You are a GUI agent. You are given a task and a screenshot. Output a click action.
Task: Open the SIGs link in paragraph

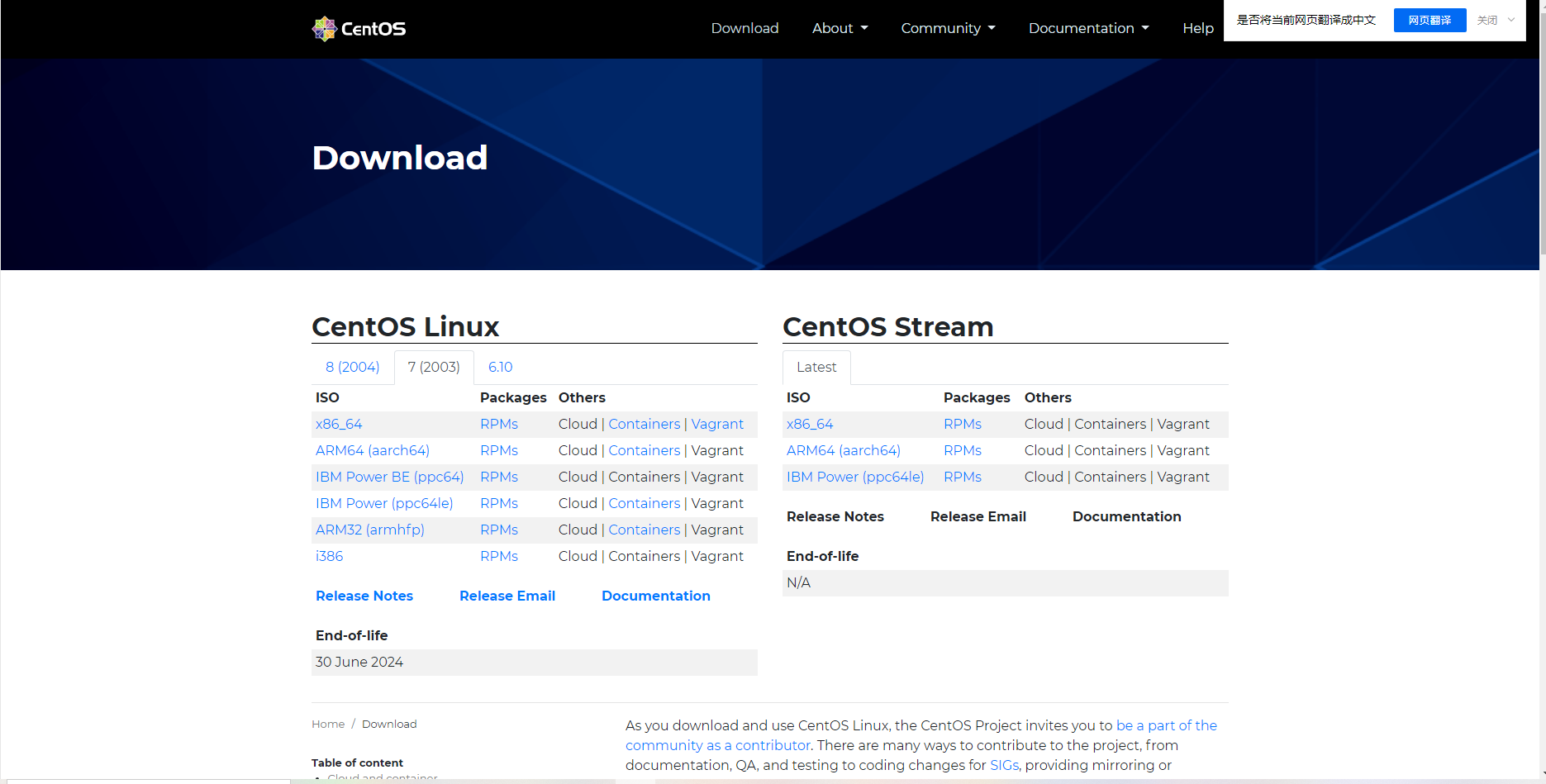(1004, 765)
